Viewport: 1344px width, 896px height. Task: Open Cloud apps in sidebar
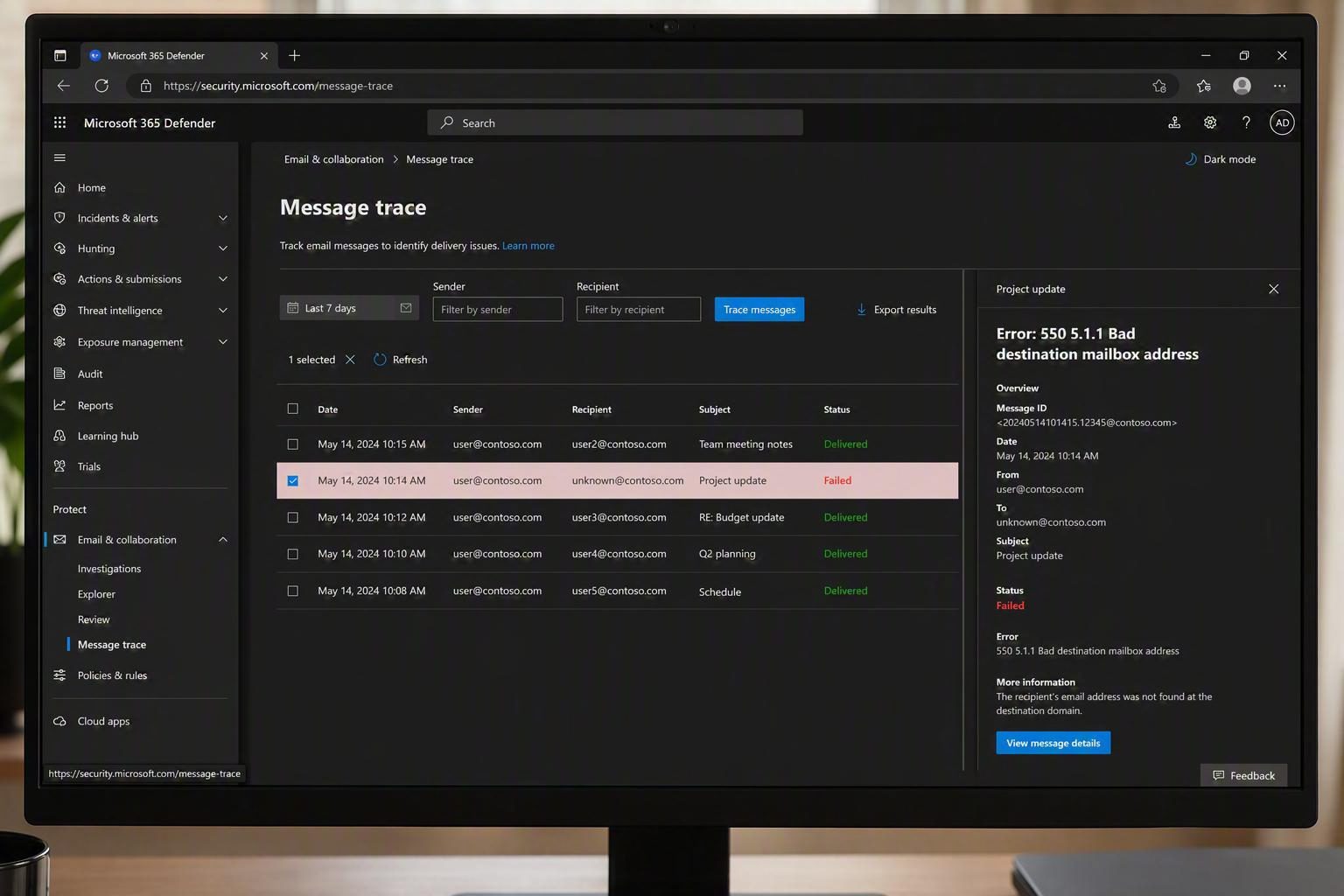103,721
